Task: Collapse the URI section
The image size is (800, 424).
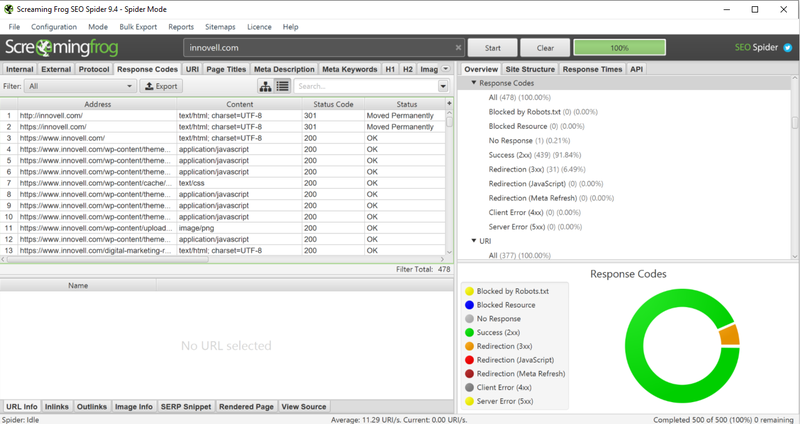Action: coord(473,241)
